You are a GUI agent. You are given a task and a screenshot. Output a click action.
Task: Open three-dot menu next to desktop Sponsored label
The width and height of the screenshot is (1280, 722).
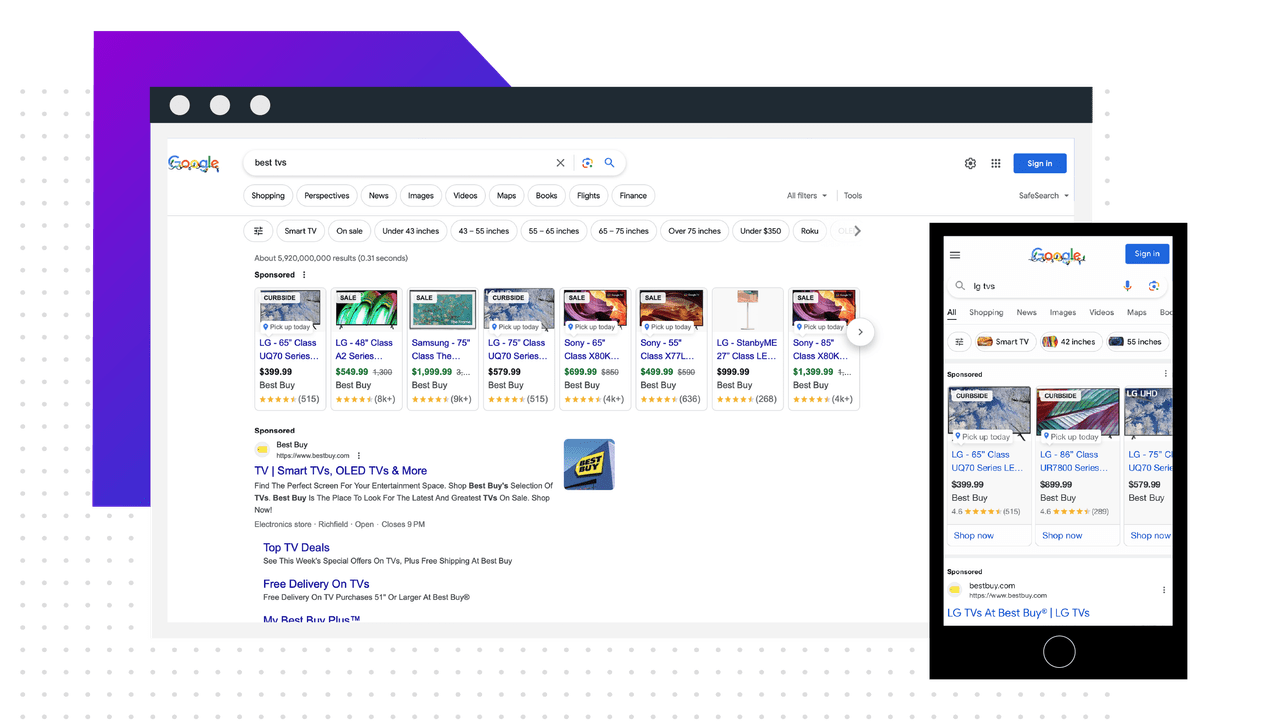coord(304,275)
